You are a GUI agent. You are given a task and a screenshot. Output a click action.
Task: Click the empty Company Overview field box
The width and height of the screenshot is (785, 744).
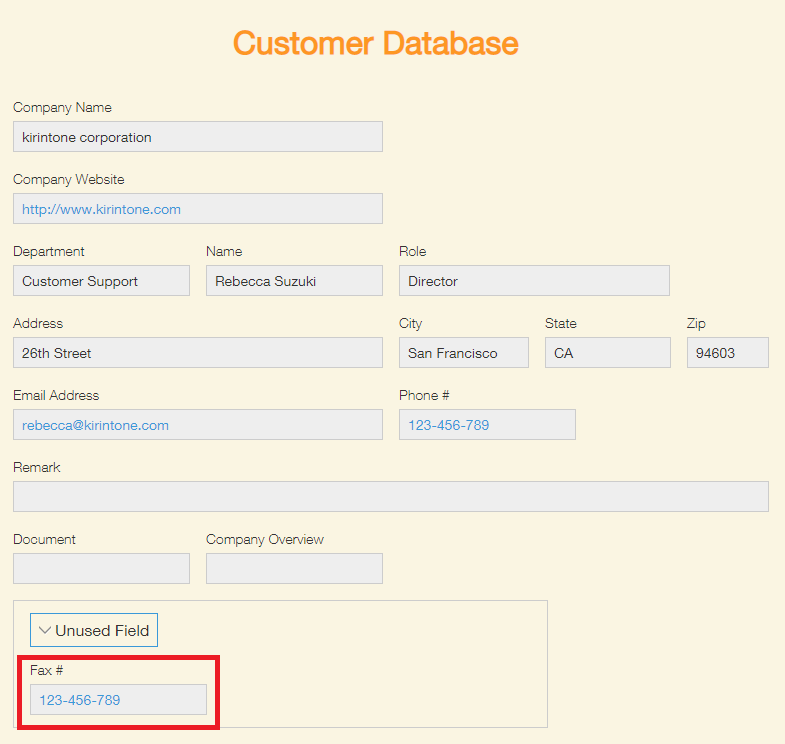click(294, 569)
